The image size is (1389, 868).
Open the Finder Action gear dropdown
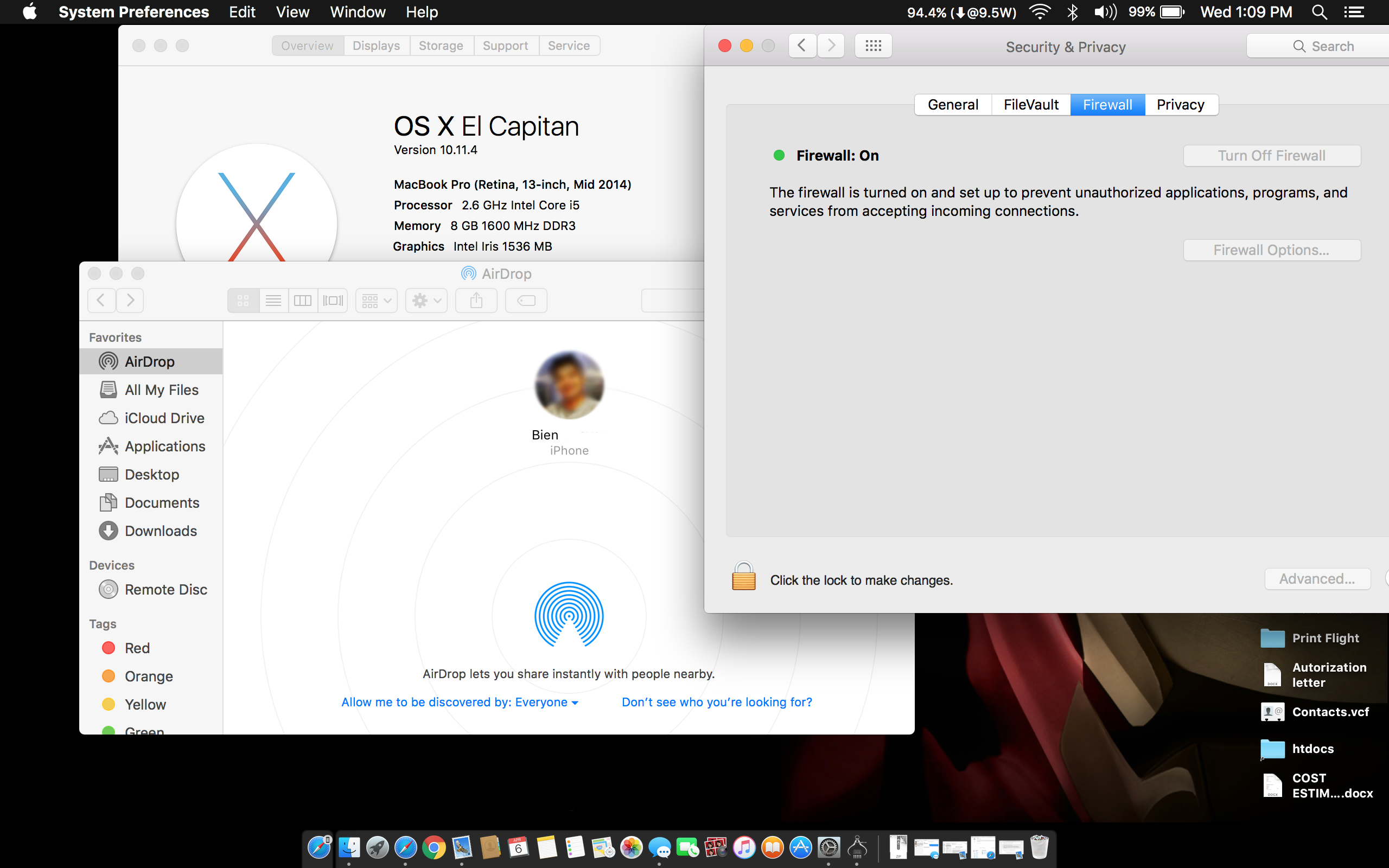(x=426, y=300)
